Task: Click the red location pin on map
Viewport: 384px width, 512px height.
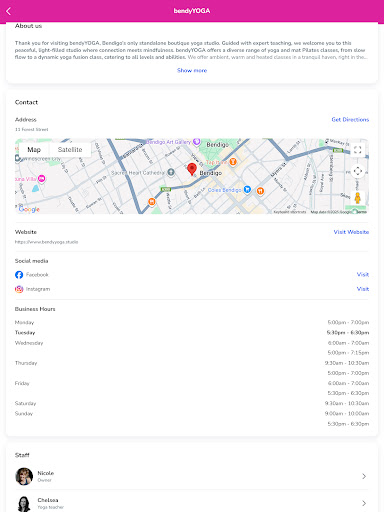Action: pos(192,169)
